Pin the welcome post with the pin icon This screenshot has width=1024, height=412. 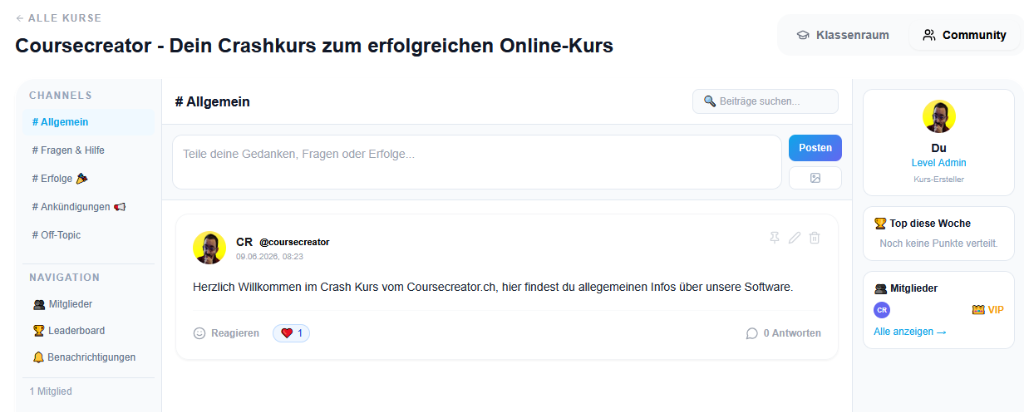click(775, 238)
